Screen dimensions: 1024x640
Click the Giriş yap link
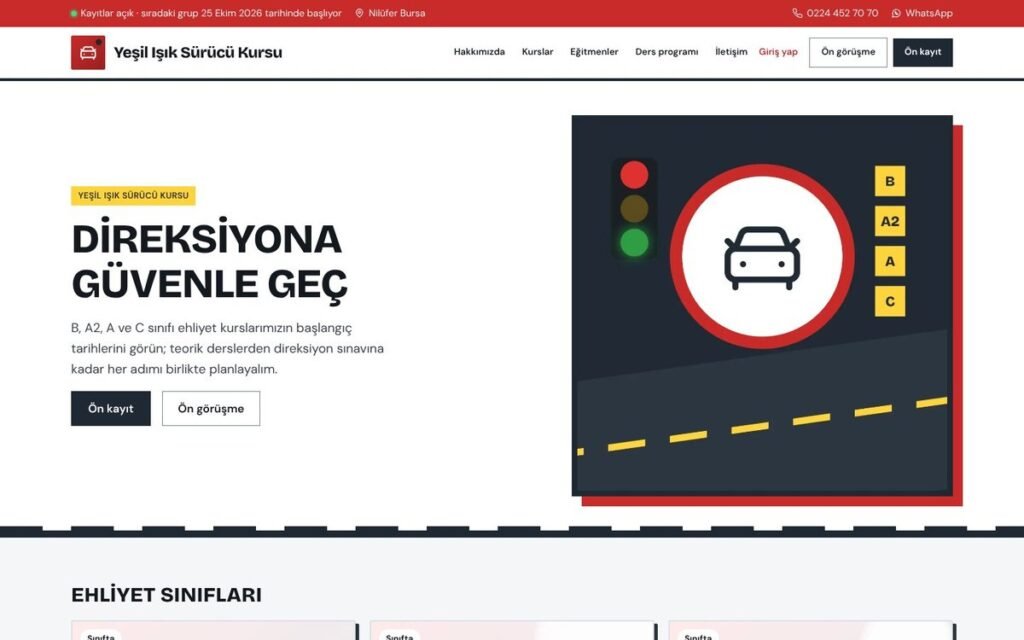pos(778,52)
